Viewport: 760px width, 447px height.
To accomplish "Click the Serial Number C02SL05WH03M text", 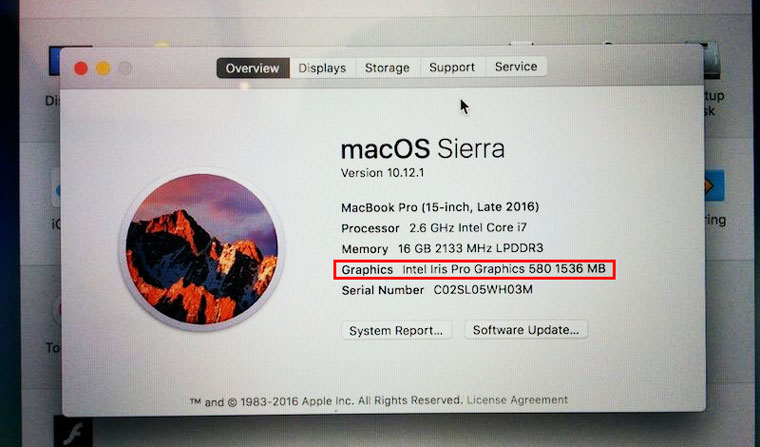I will [437, 290].
